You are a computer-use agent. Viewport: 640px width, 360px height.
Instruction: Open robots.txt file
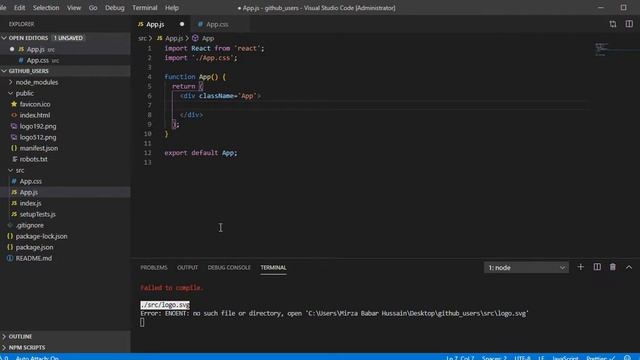click(x=33, y=159)
